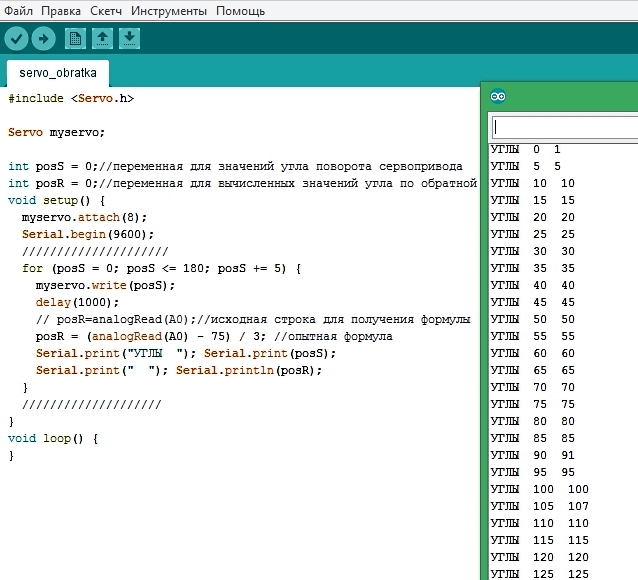Click the Save sketch down-arrow icon
Screen dimensions: 638x580
coord(129,39)
